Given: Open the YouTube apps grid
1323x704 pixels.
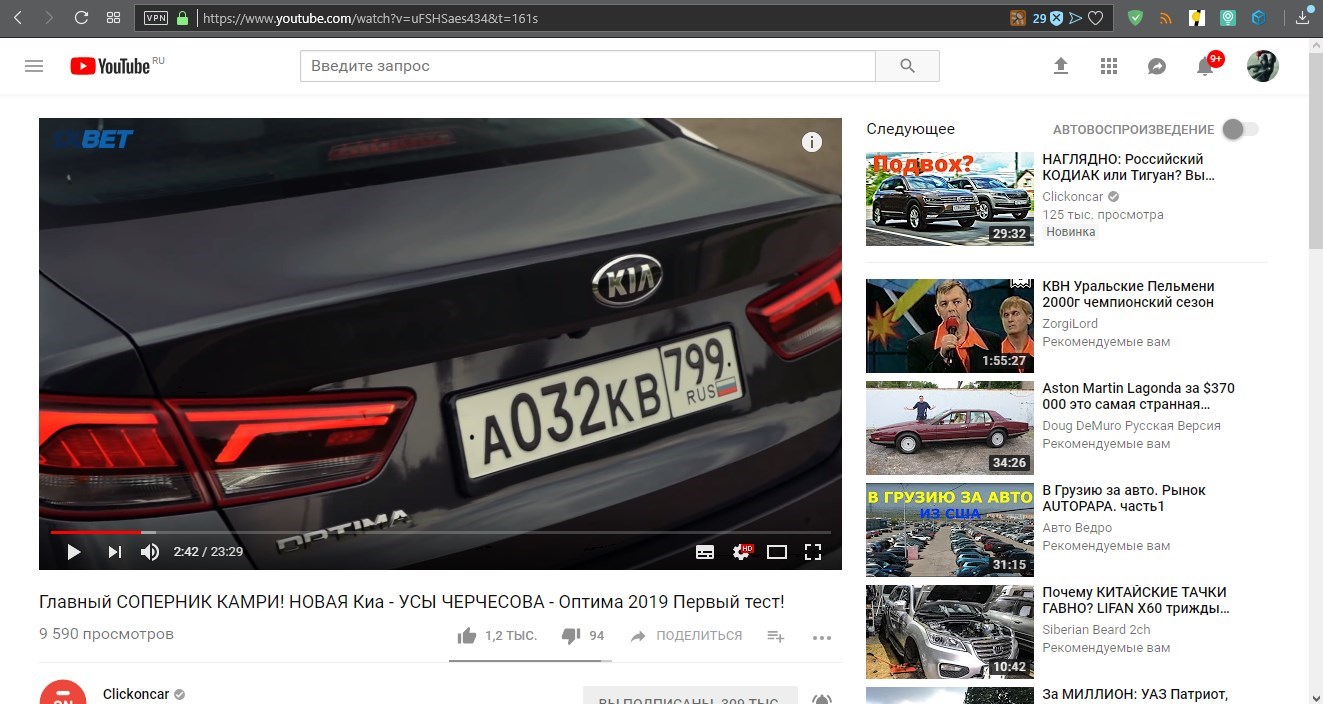Looking at the screenshot, I should coord(1108,66).
